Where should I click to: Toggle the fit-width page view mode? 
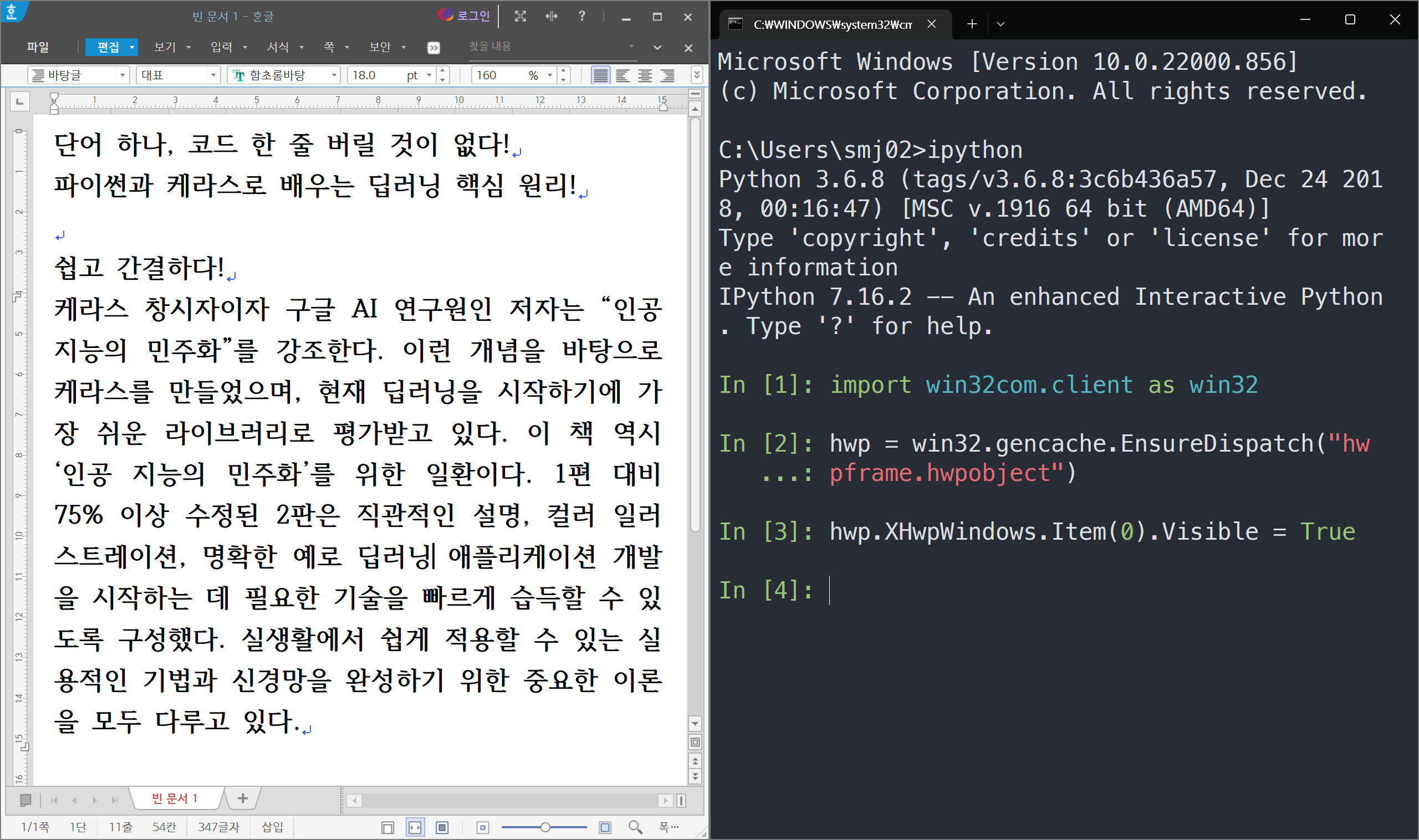[415, 828]
